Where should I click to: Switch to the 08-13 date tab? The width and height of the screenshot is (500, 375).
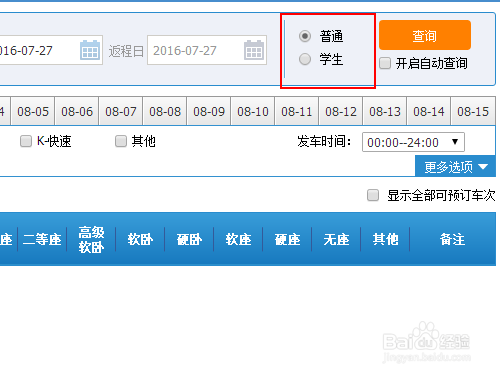tap(385, 111)
